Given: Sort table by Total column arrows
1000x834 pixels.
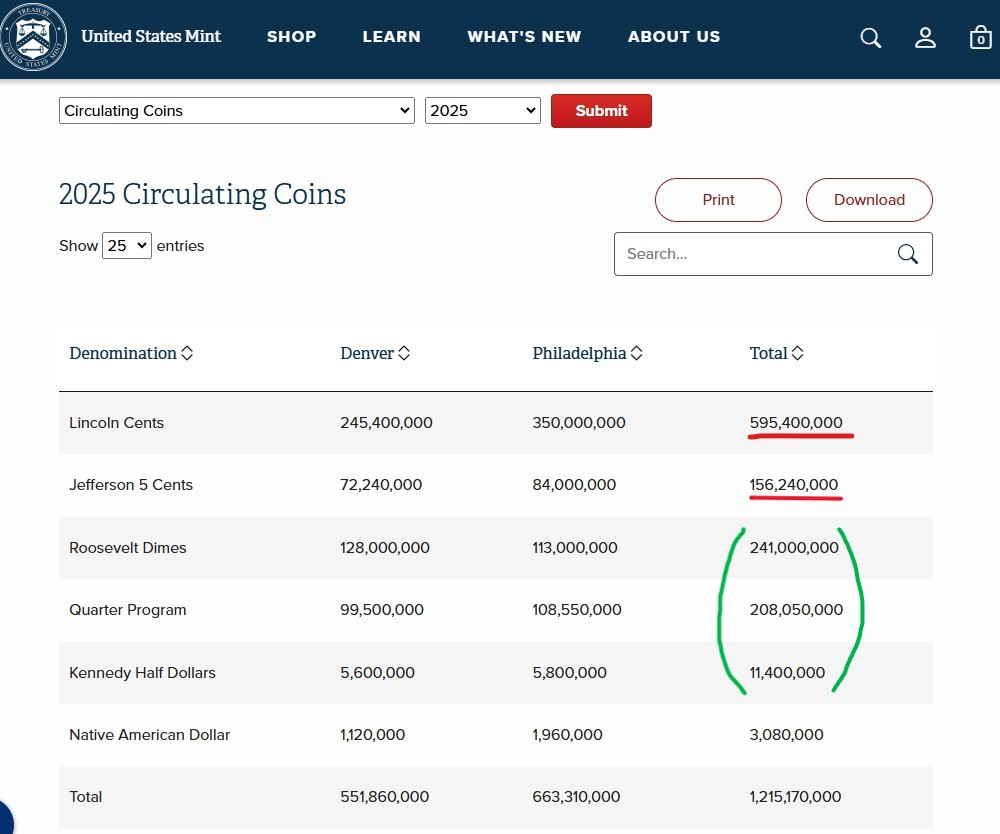Looking at the screenshot, I should tap(797, 353).
